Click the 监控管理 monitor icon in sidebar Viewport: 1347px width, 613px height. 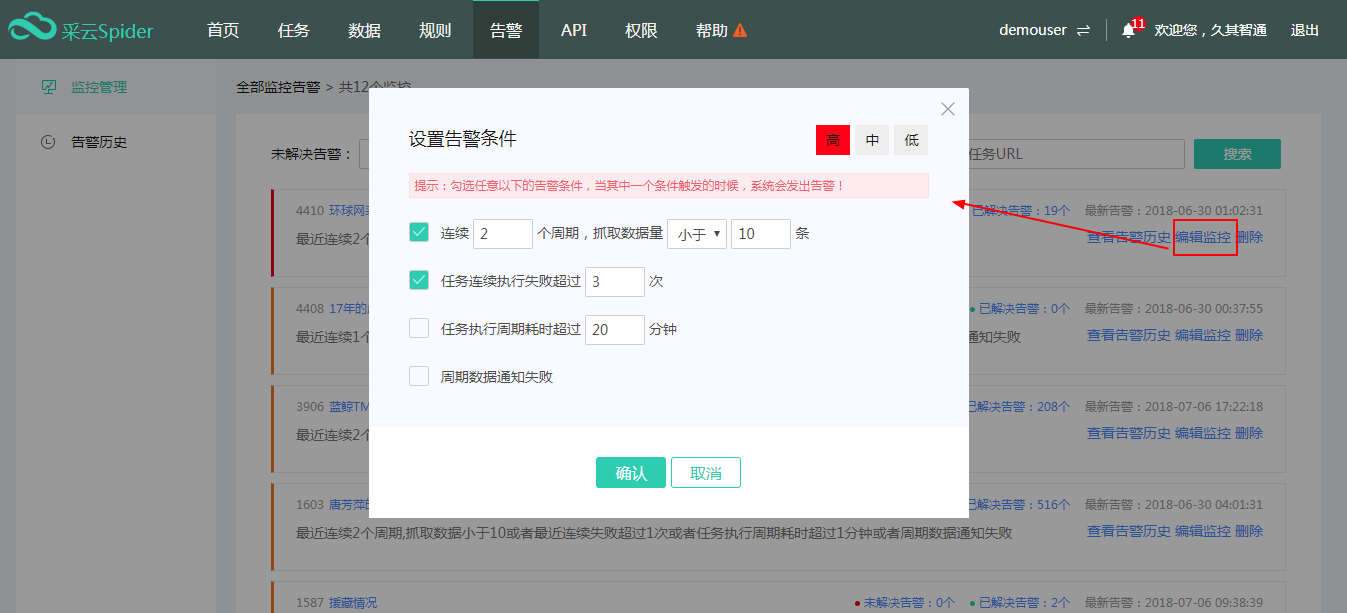pyautogui.click(x=48, y=87)
